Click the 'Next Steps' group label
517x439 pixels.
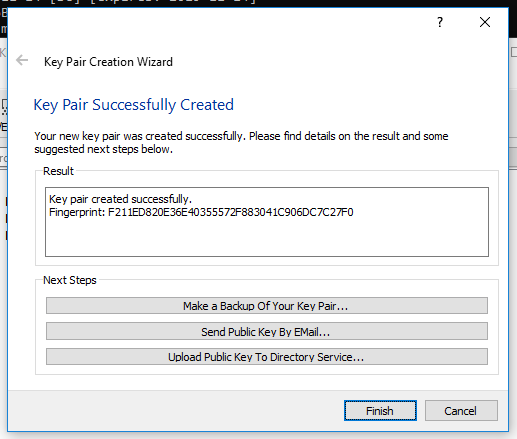pos(70,280)
